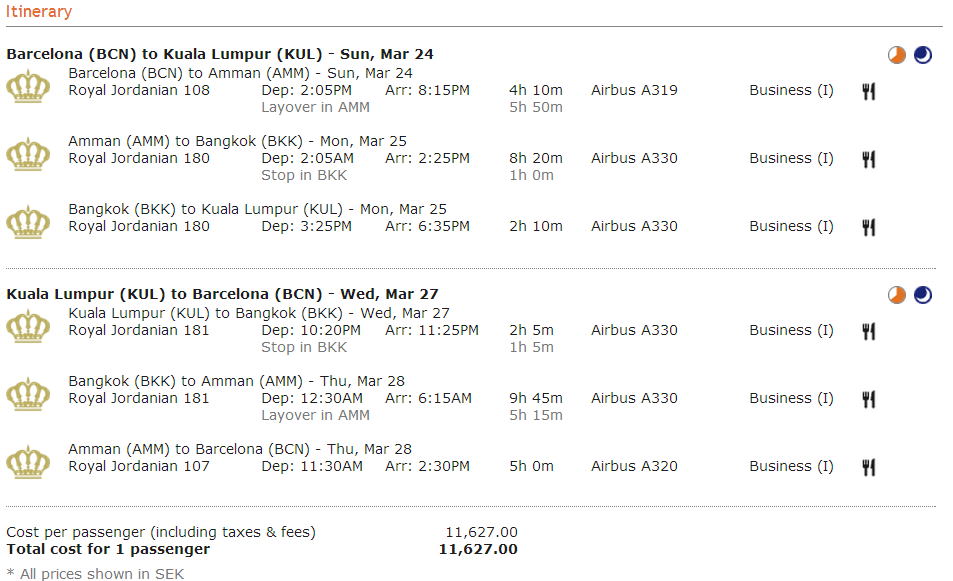The image size is (953, 581).
Task: Click the overnight moon icon for the return trip
Action: pyautogui.click(x=923, y=295)
